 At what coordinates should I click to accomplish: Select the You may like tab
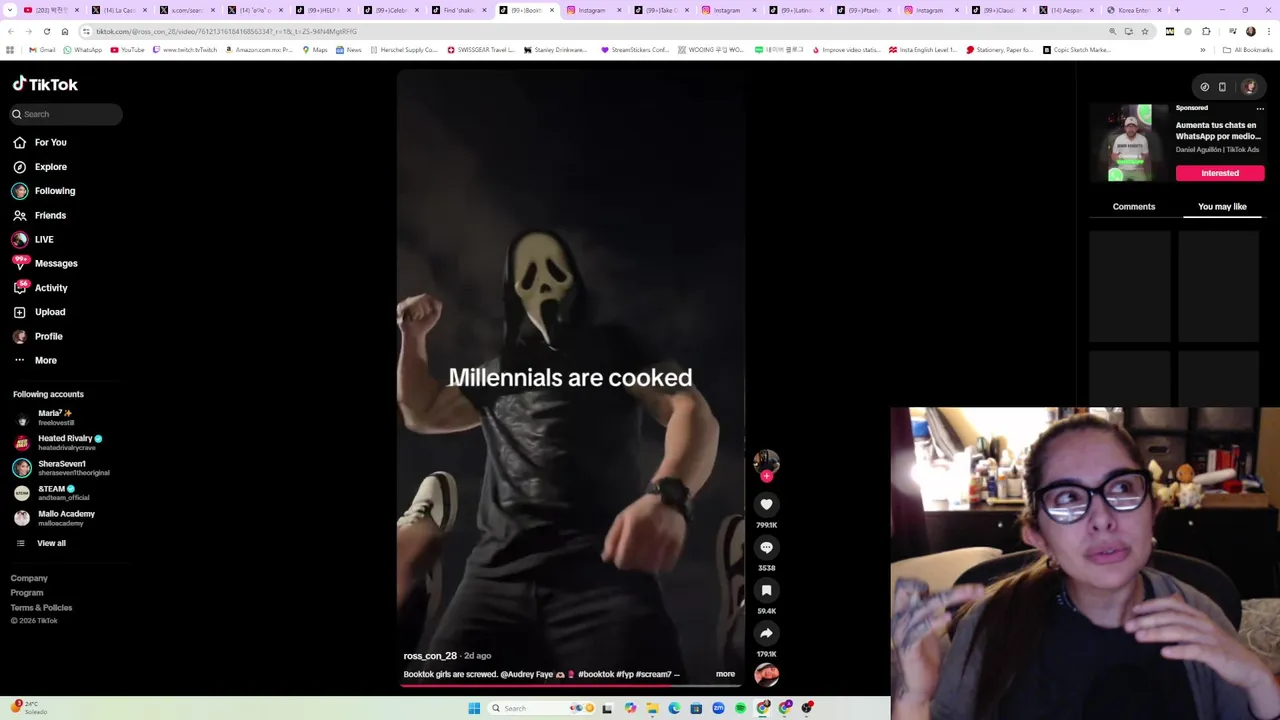point(1222,207)
